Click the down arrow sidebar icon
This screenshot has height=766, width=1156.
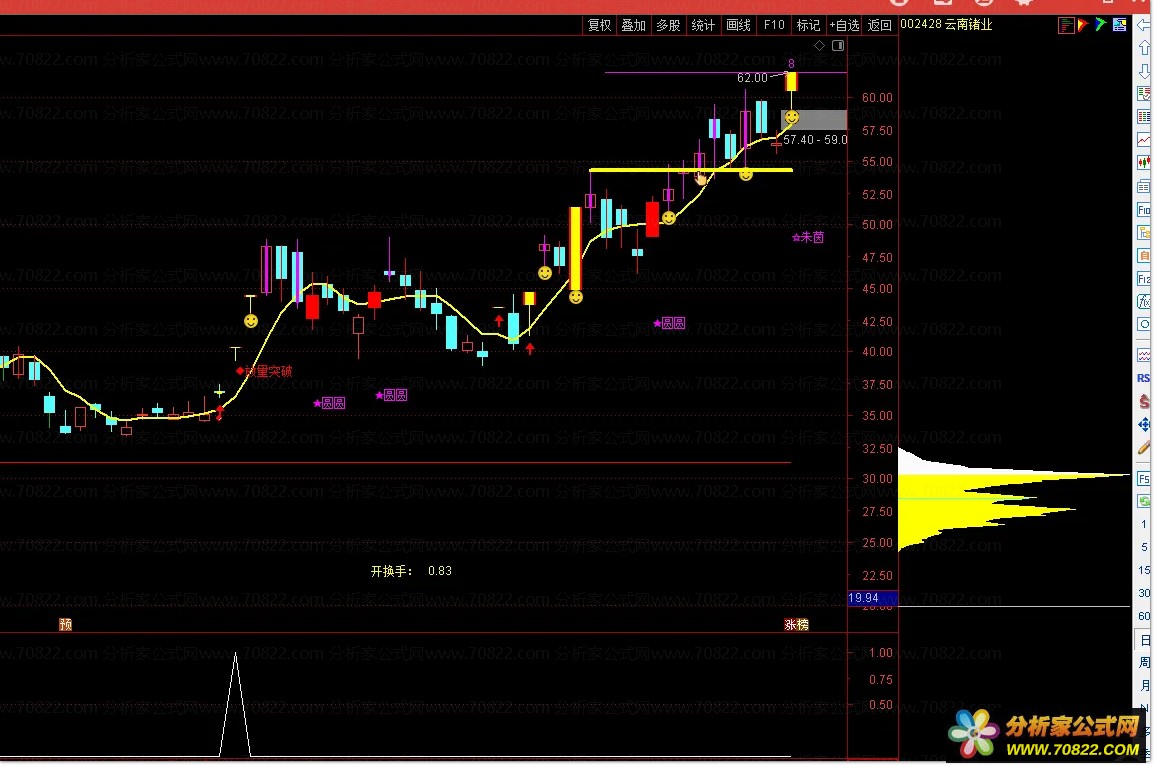click(x=1144, y=71)
